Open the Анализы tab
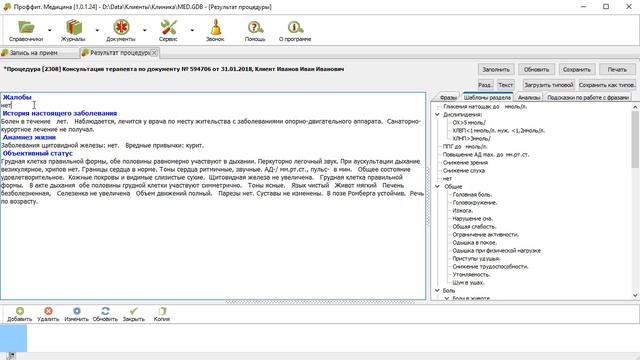 529,98
